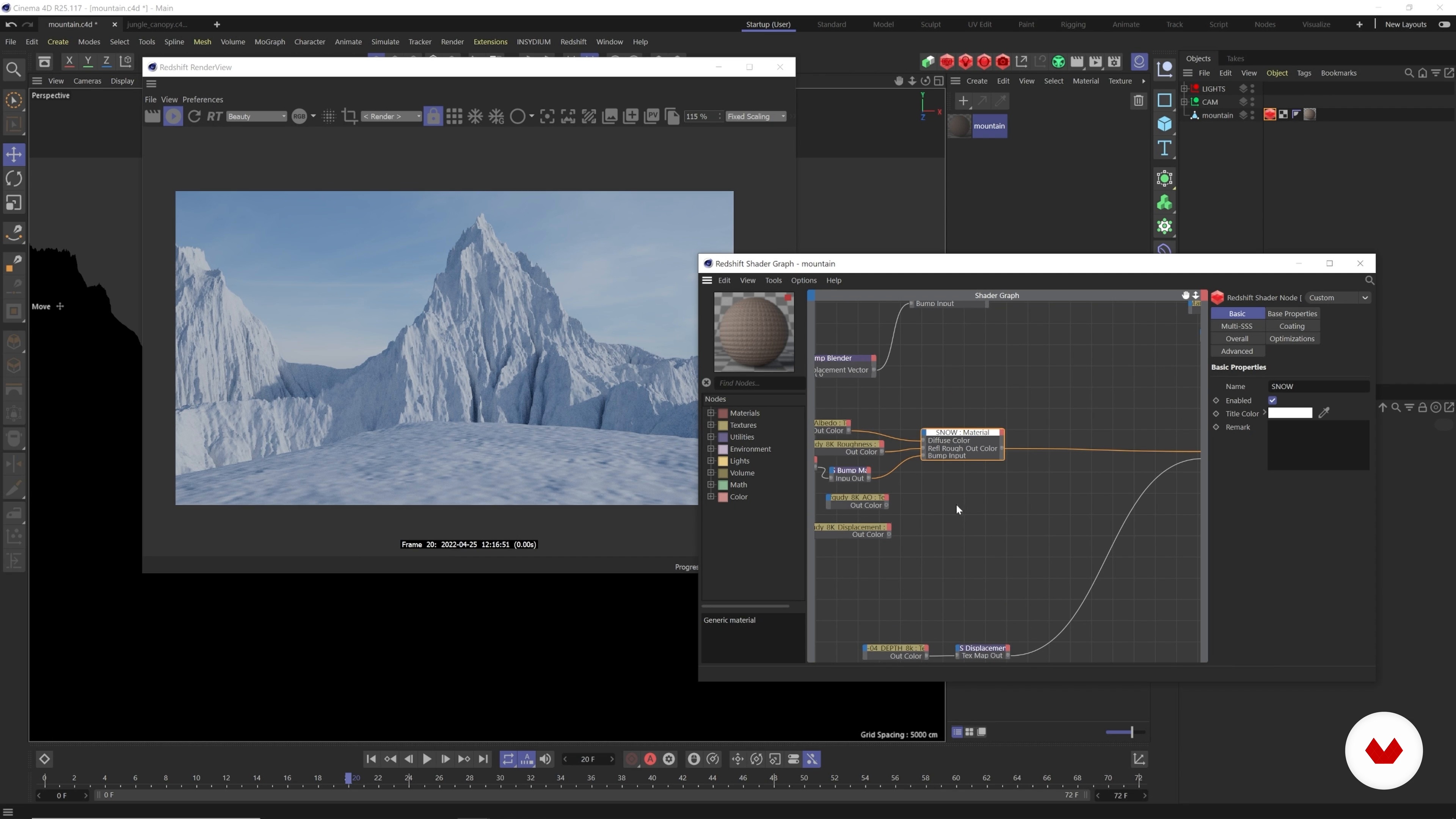Open the Fixed Scaling dropdown
This screenshot has width=1456, height=819.
(756, 116)
